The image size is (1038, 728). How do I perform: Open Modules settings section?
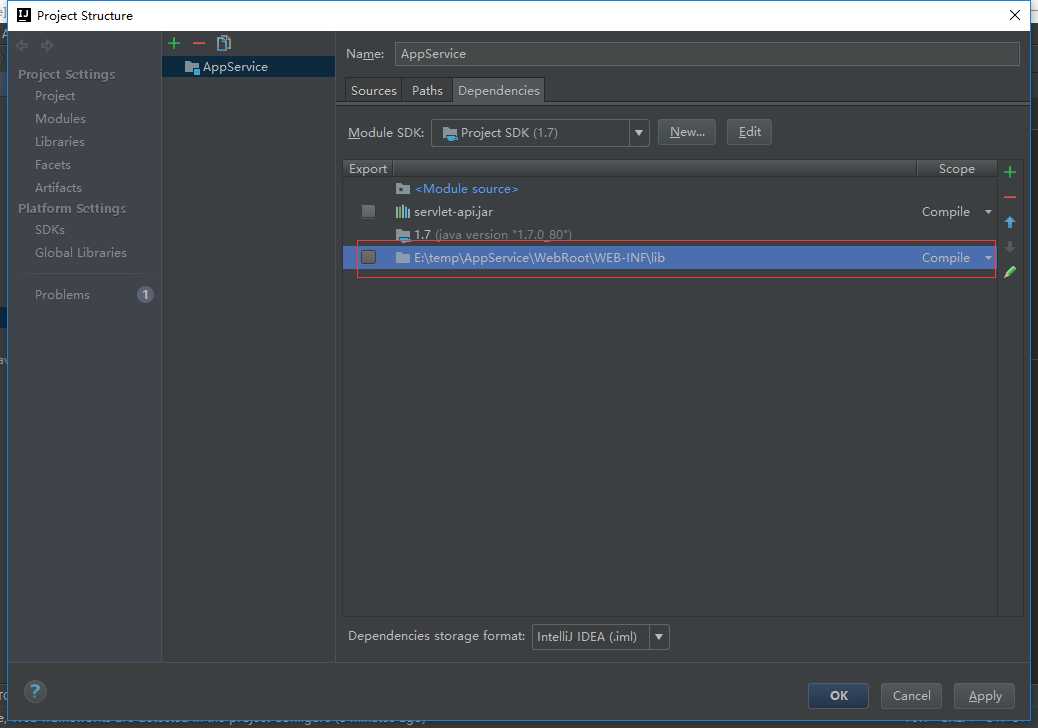click(60, 118)
